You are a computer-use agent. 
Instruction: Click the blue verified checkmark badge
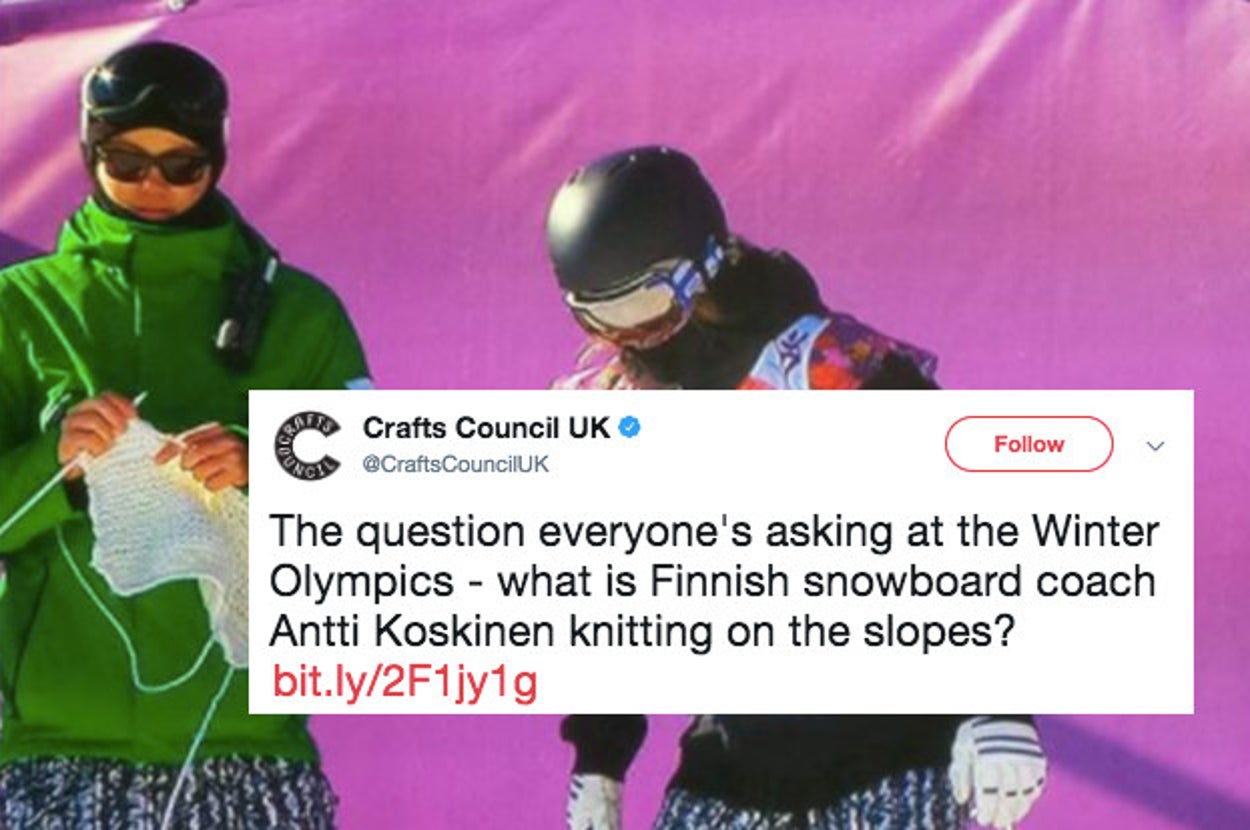pyautogui.click(x=629, y=428)
